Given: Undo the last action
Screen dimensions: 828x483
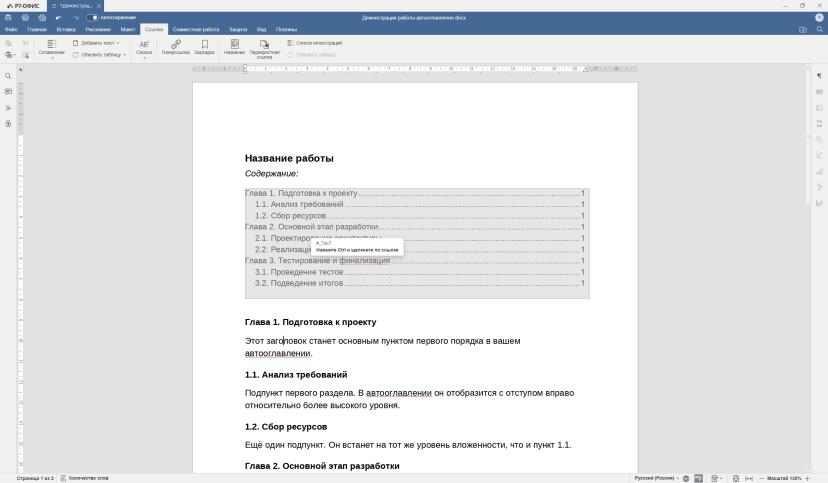Looking at the screenshot, I should click(x=59, y=17).
